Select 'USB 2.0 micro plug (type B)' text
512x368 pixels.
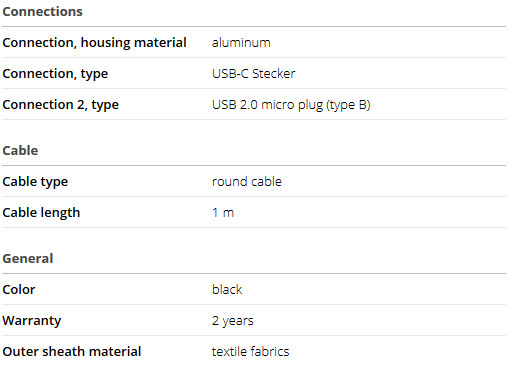pos(291,105)
